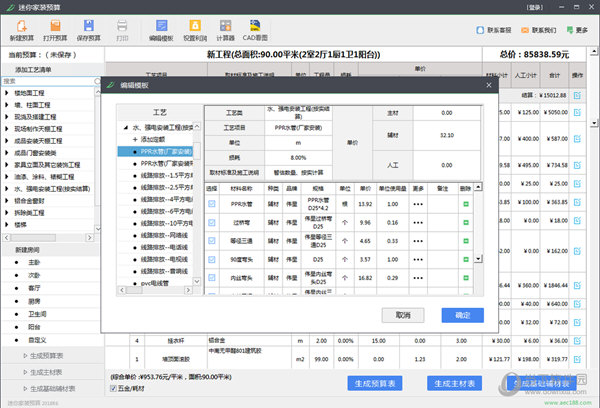
Task: Open the 更多 menu in the top bar
Action: point(577,30)
